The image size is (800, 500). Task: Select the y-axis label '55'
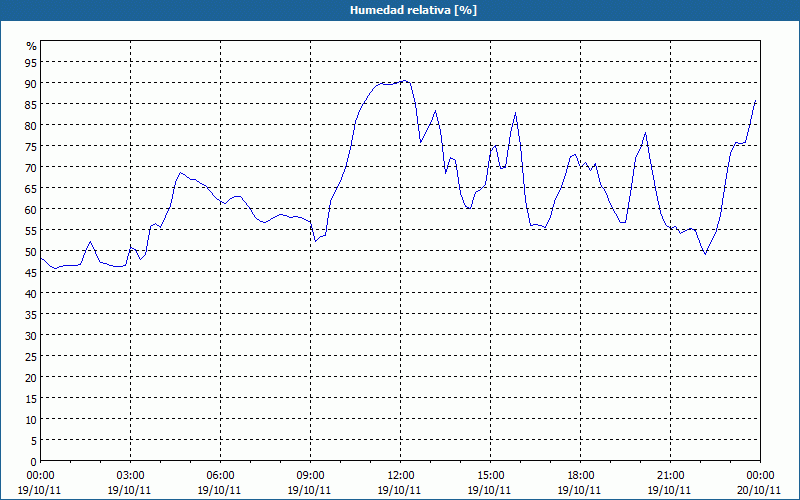32,231
